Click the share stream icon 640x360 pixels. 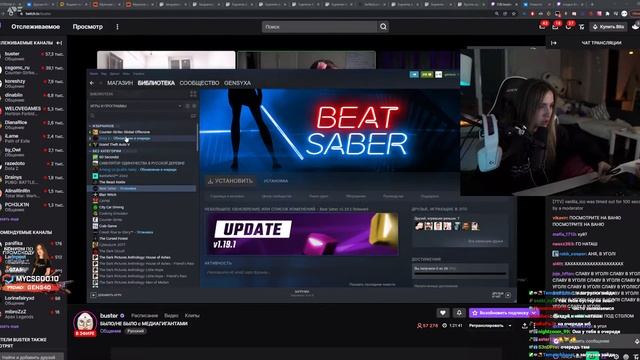(x=524, y=326)
